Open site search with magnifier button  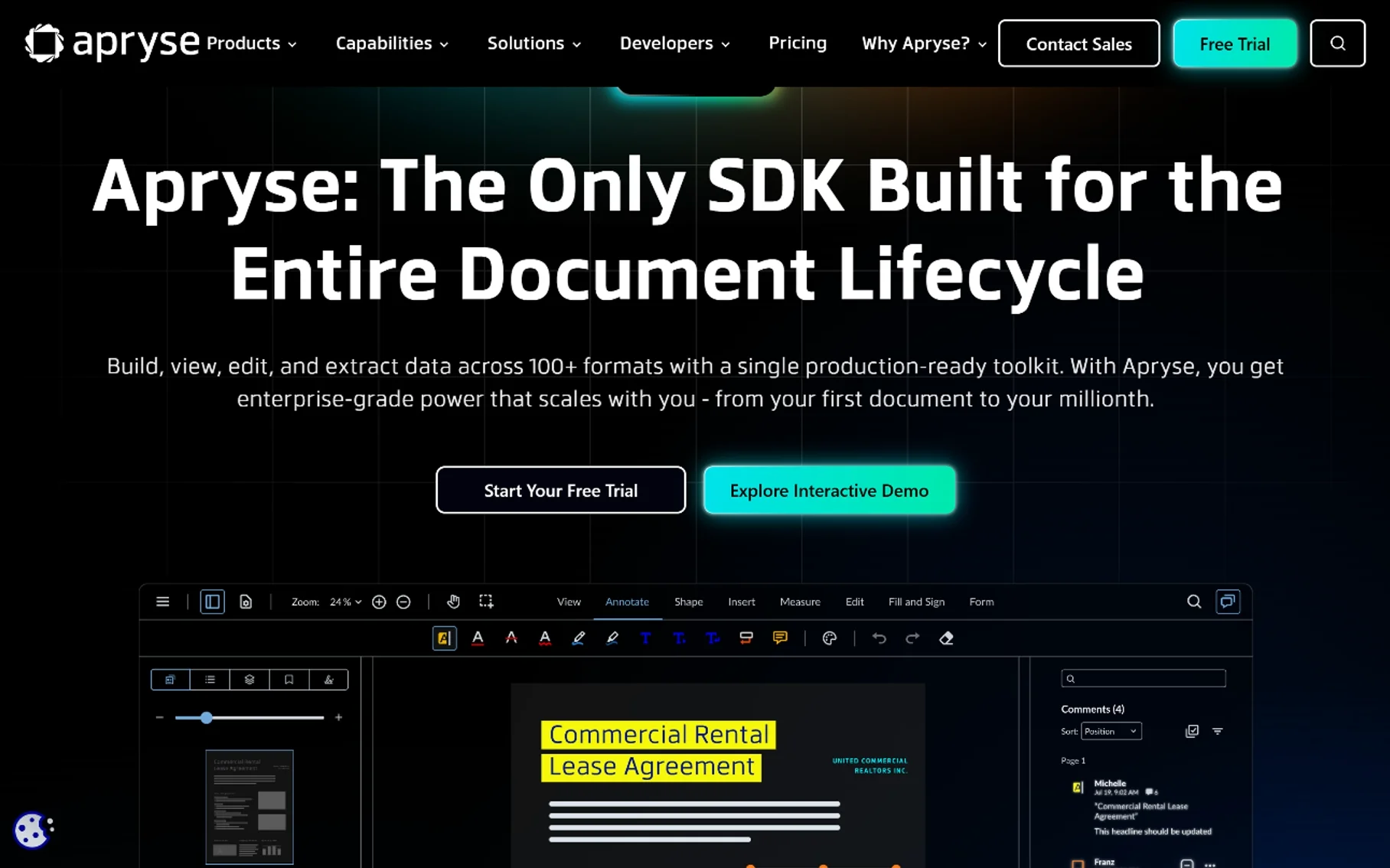(1337, 44)
